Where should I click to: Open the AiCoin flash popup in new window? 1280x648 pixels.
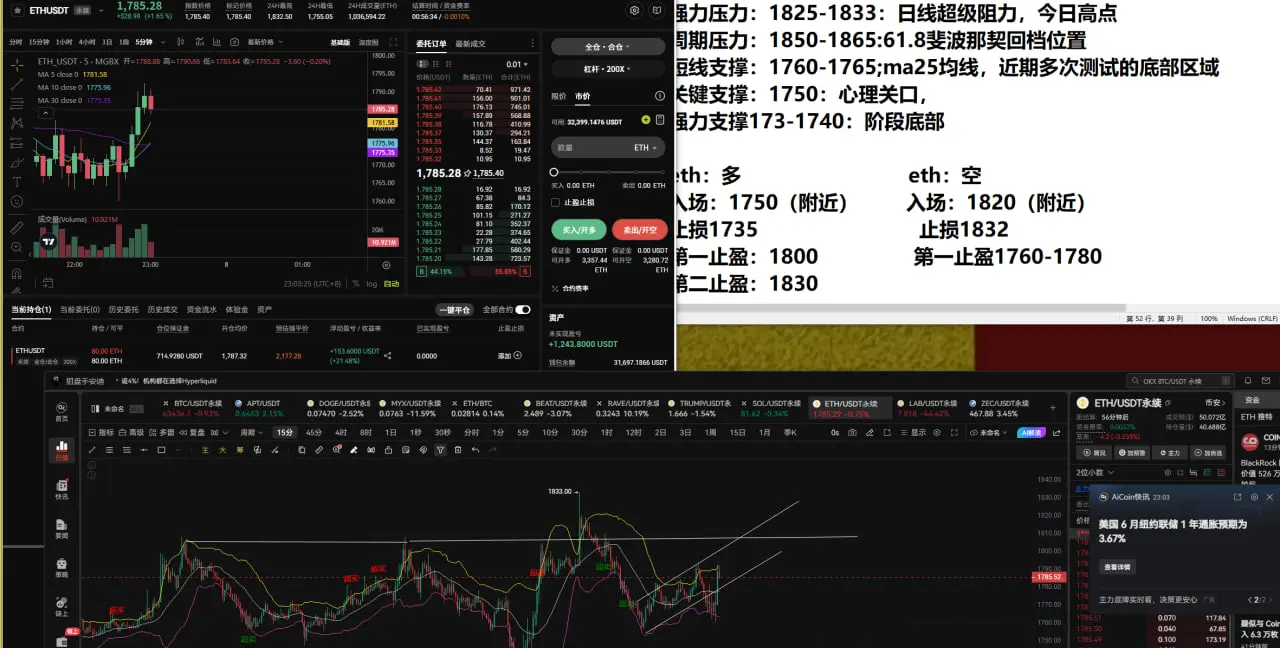tap(1237, 496)
